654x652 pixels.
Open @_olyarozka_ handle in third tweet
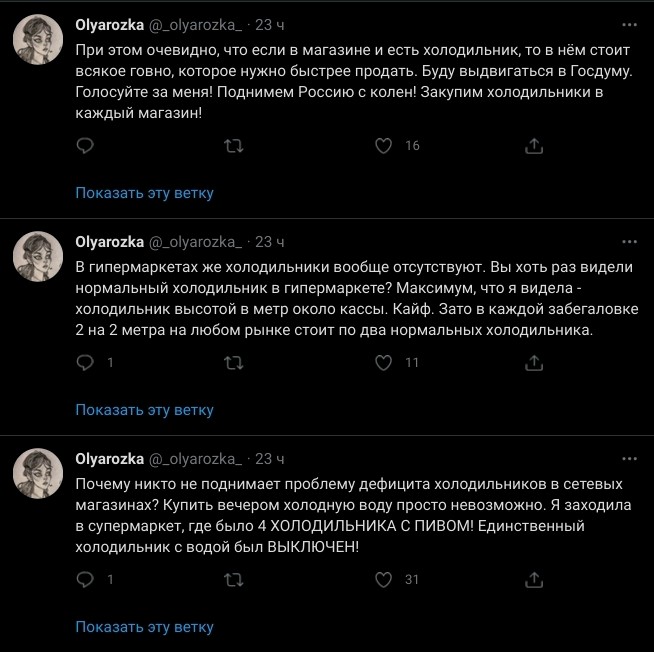[x=195, y=459]
